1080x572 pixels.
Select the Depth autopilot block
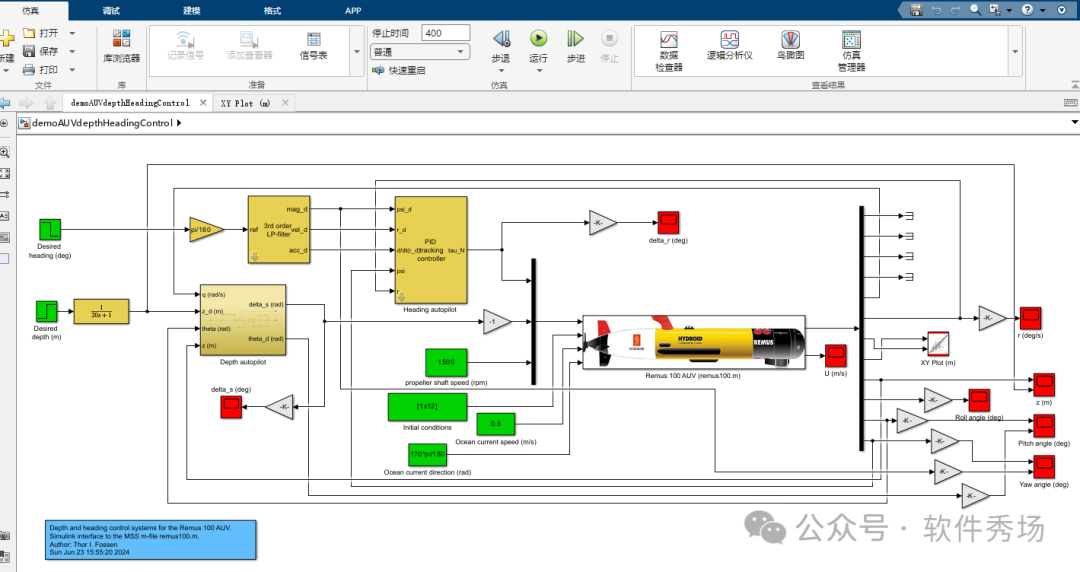pos(243,320)
